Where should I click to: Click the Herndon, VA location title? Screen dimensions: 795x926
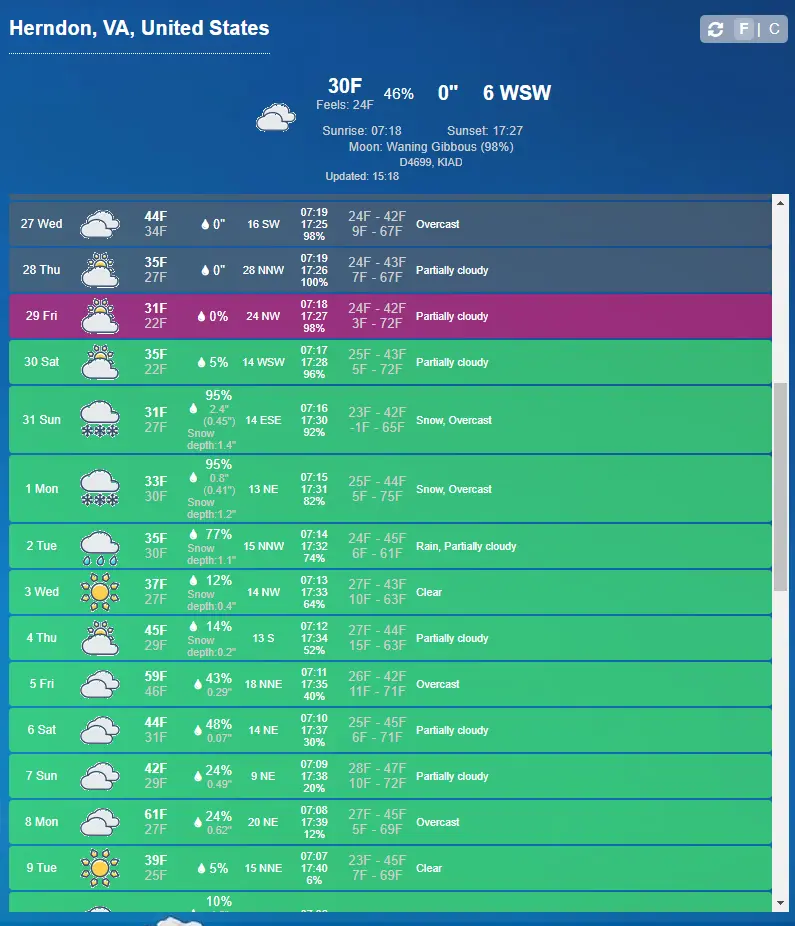[139, 28]
